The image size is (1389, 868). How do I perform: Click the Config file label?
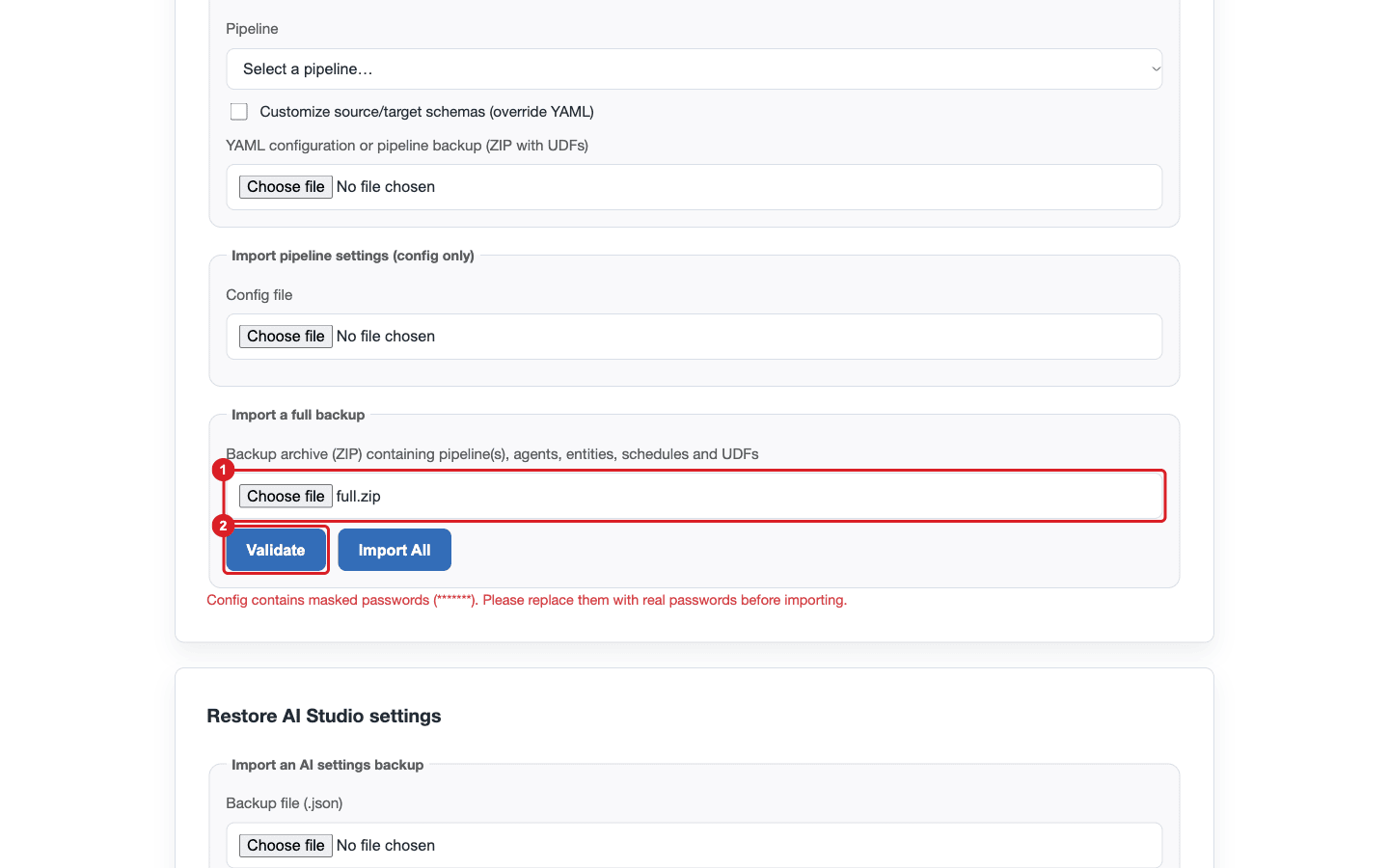[x=259, y=295]
